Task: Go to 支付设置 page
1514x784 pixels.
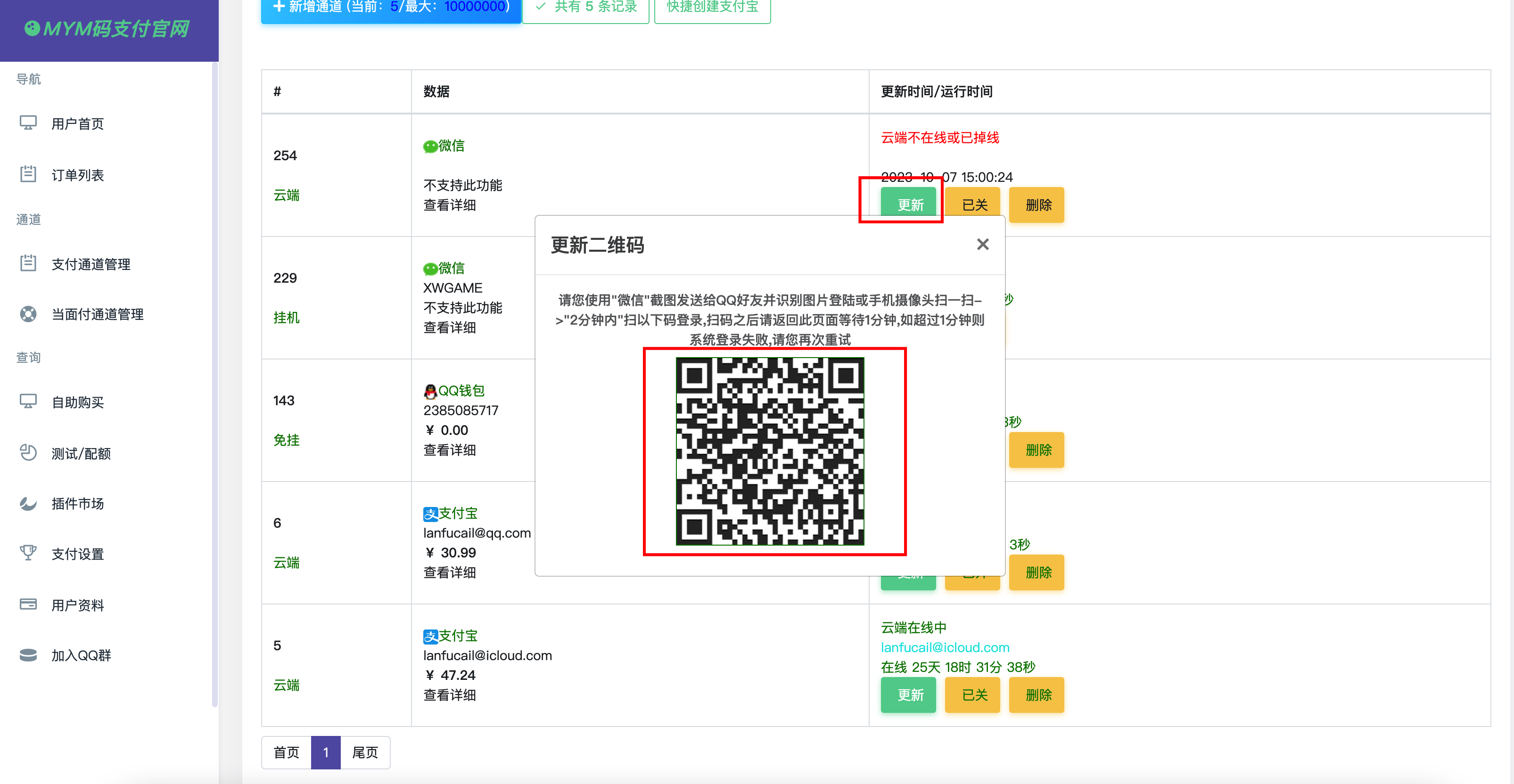Action: click(x=78, y=554)
